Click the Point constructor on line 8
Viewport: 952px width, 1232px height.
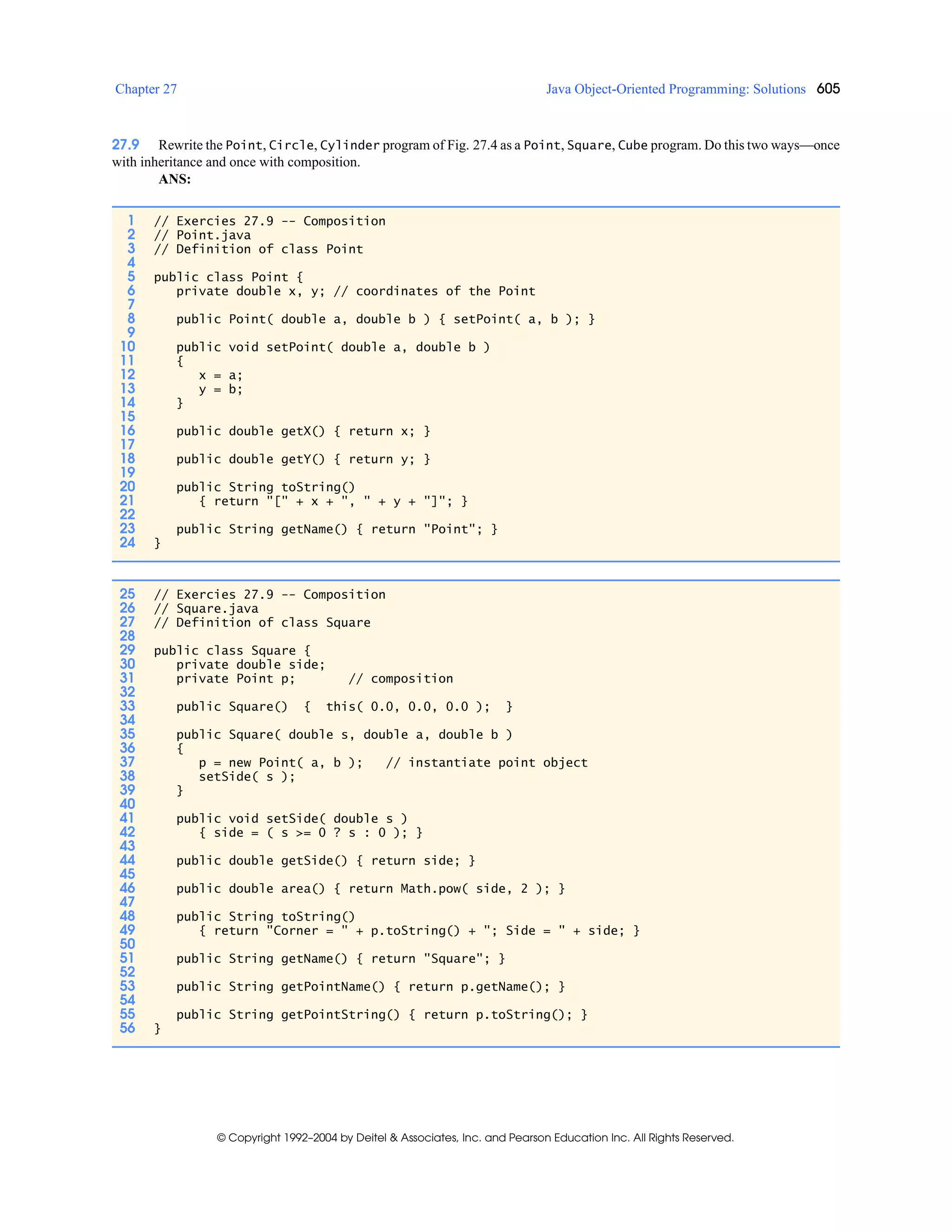(386, 319)
